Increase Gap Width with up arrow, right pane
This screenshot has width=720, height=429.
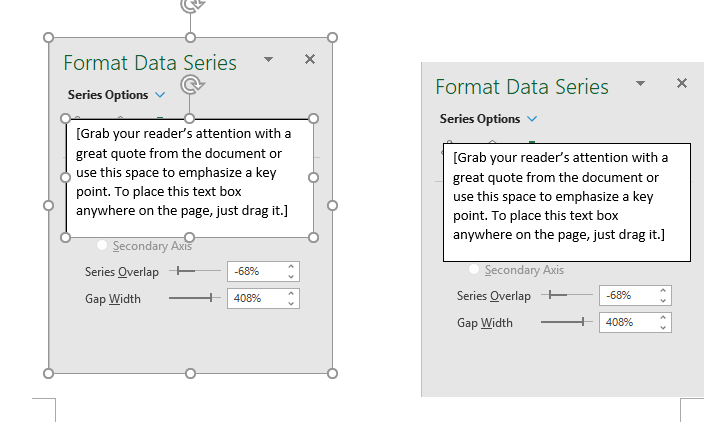pos(663,317)
